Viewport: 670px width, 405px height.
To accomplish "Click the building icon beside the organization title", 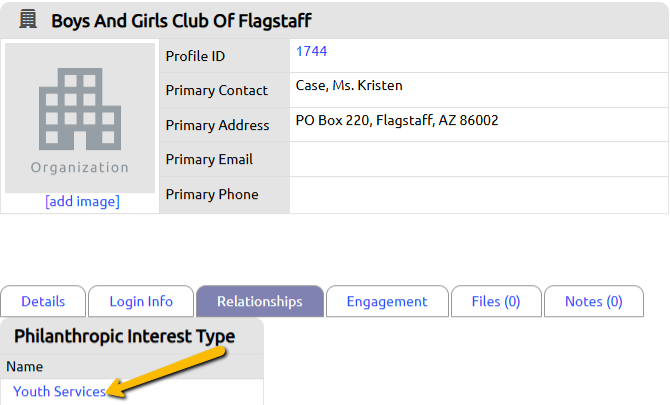I will pos(28,20).
